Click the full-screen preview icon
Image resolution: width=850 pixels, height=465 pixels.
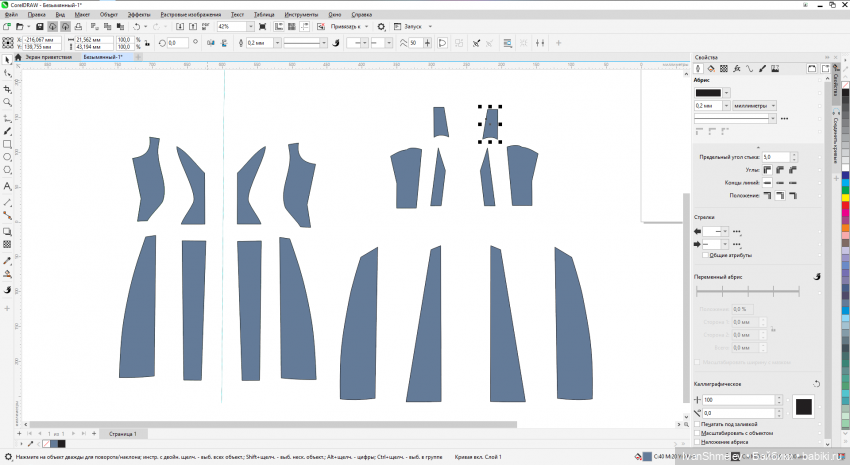point(262,26)
